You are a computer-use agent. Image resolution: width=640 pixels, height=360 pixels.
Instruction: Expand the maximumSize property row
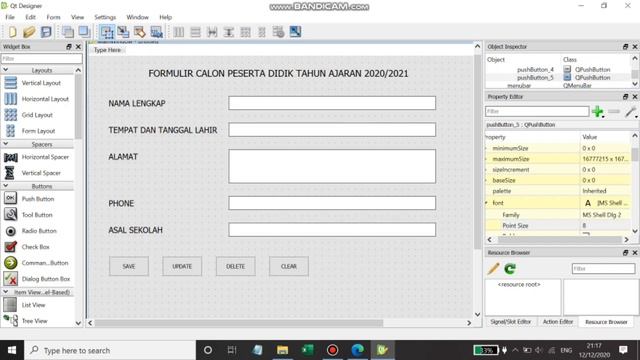coord(487,159)
